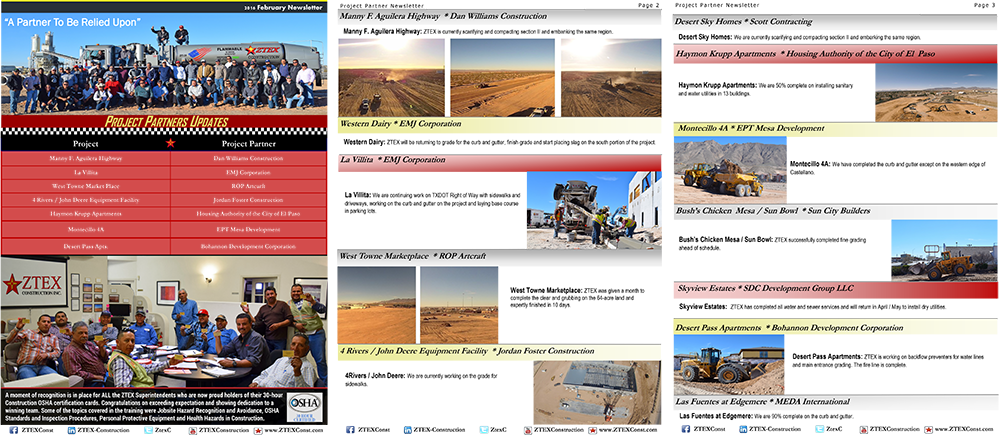Click the Bush's Chicken wheel loader photo
The width and height of the screenshot is (1000, 435).
(x=944, y=250)
